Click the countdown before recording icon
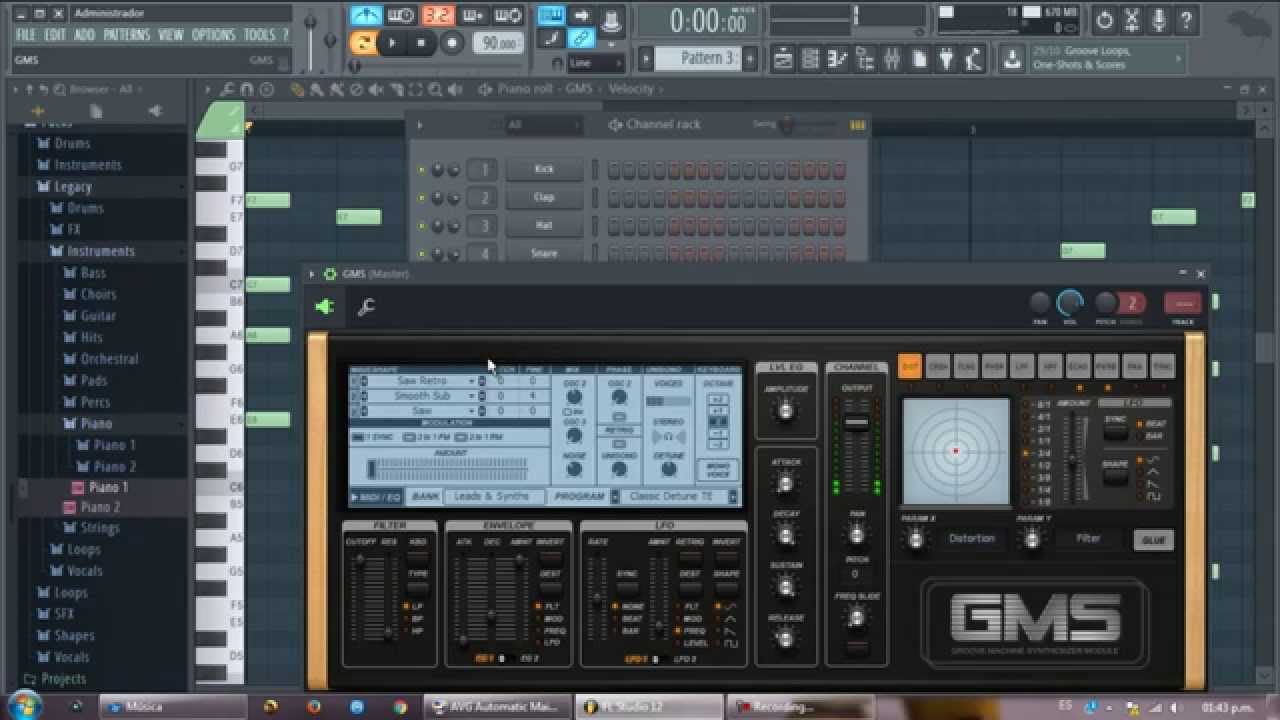 pyautogui.click(x=436, y=15)
